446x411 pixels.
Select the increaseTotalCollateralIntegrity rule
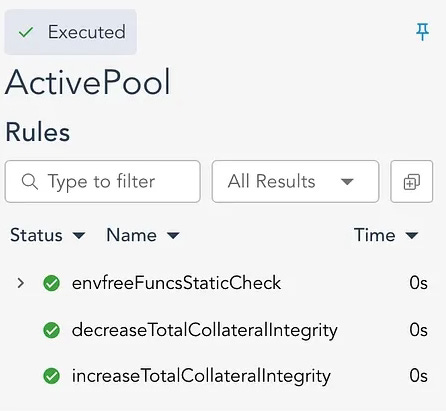201,376
